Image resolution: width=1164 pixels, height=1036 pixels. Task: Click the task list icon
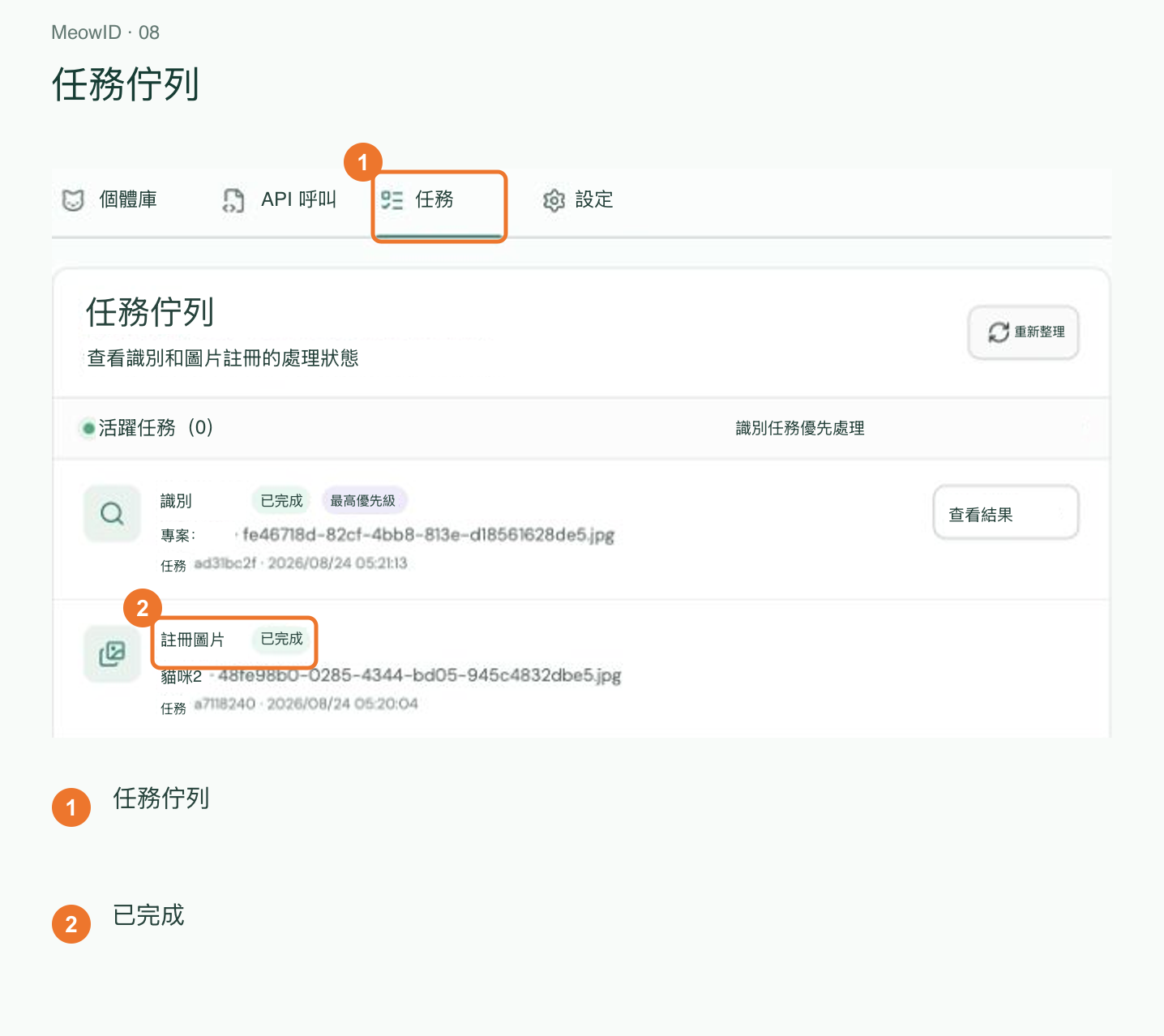[x=392, y=199]
